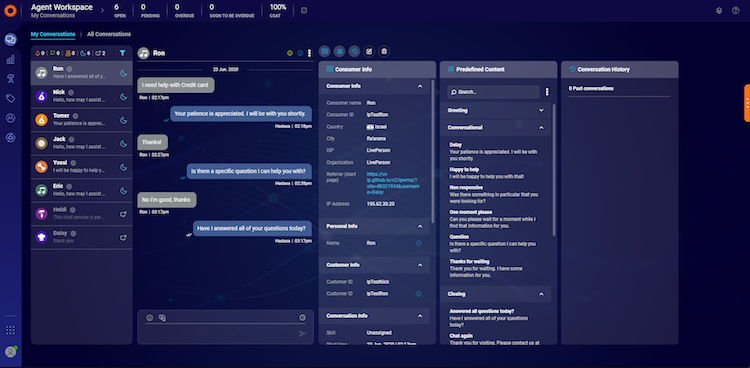Screen dimensions: 750x368
Task: Click the orange LivePerson gear logo
Action: [10, 10]
